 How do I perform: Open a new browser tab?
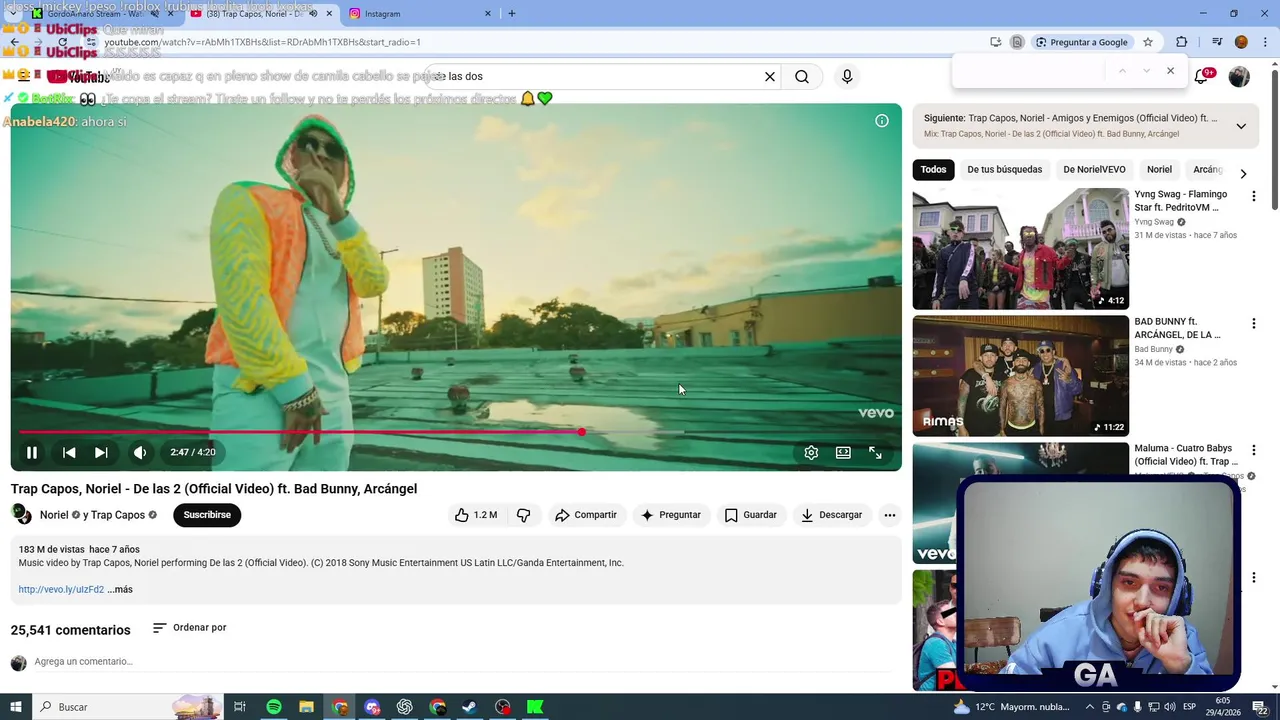point(512,14)
